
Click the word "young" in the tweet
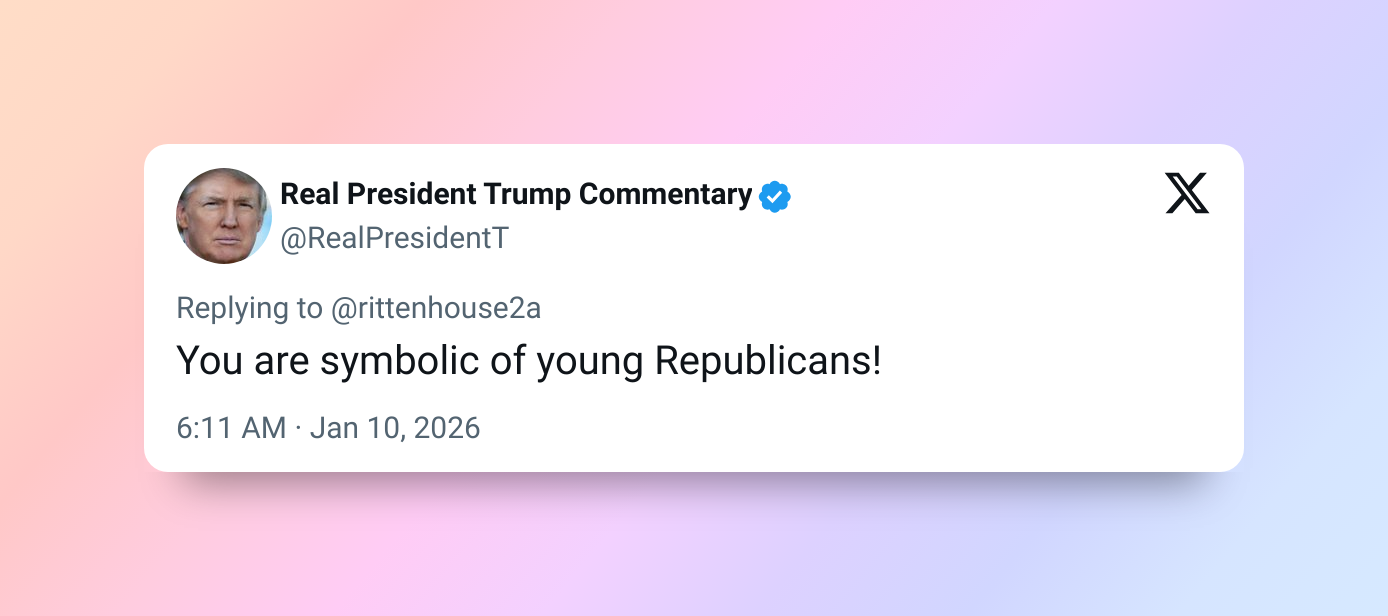[x=590, y=361]
